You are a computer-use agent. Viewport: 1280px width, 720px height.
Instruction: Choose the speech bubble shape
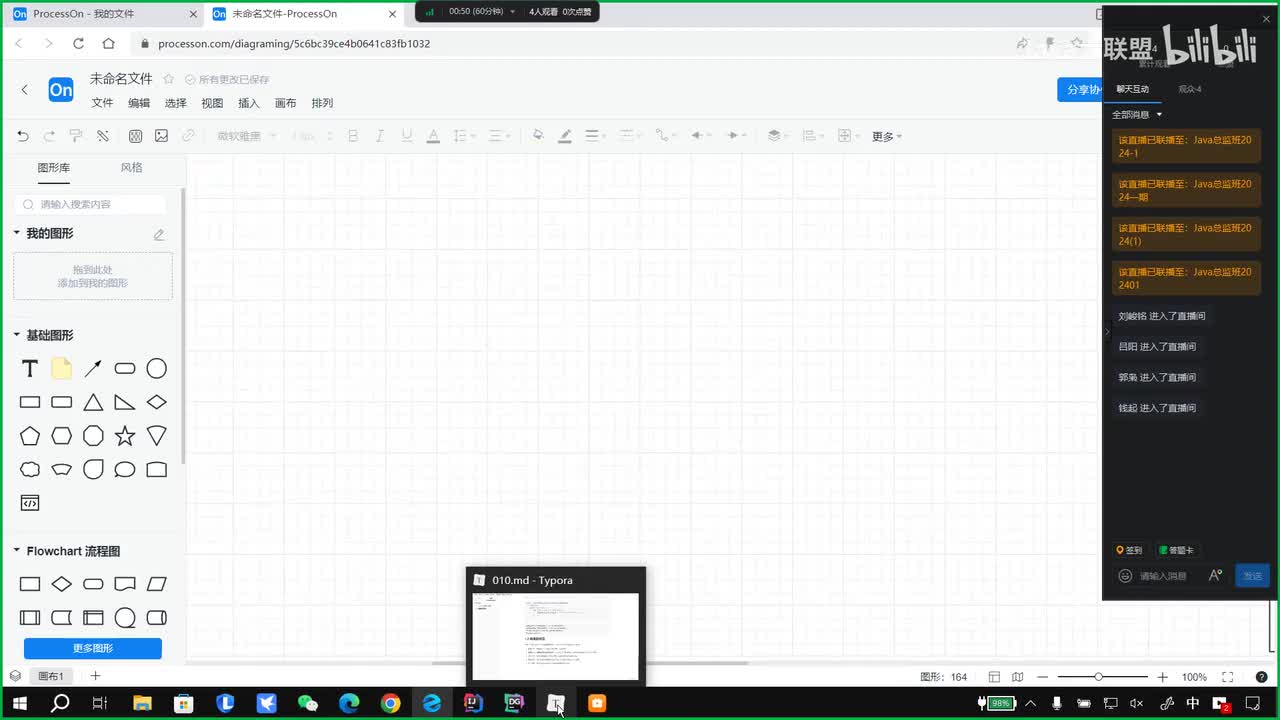pos(125,469)
